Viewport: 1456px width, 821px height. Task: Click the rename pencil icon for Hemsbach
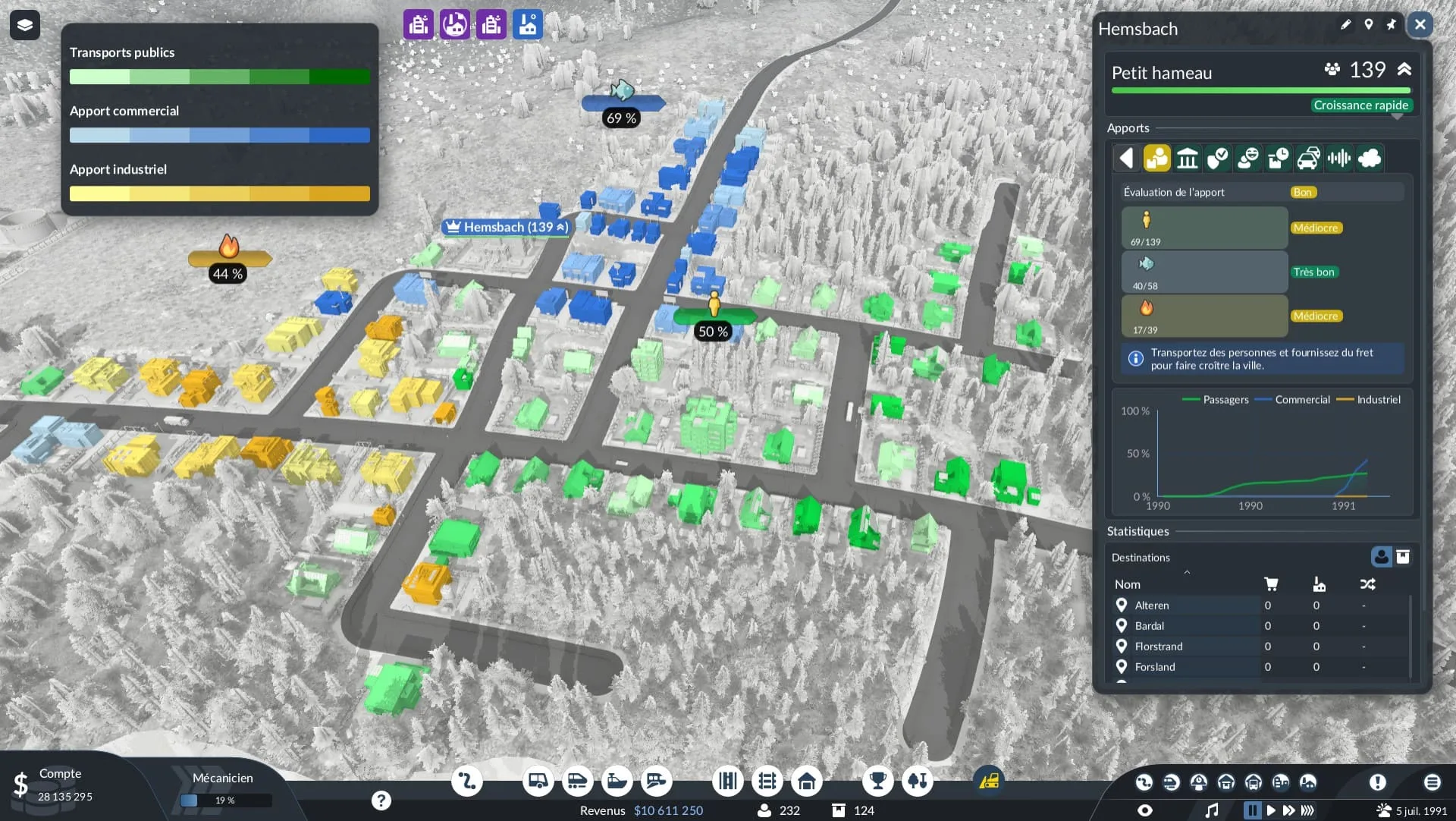[x=1346, y=25]
